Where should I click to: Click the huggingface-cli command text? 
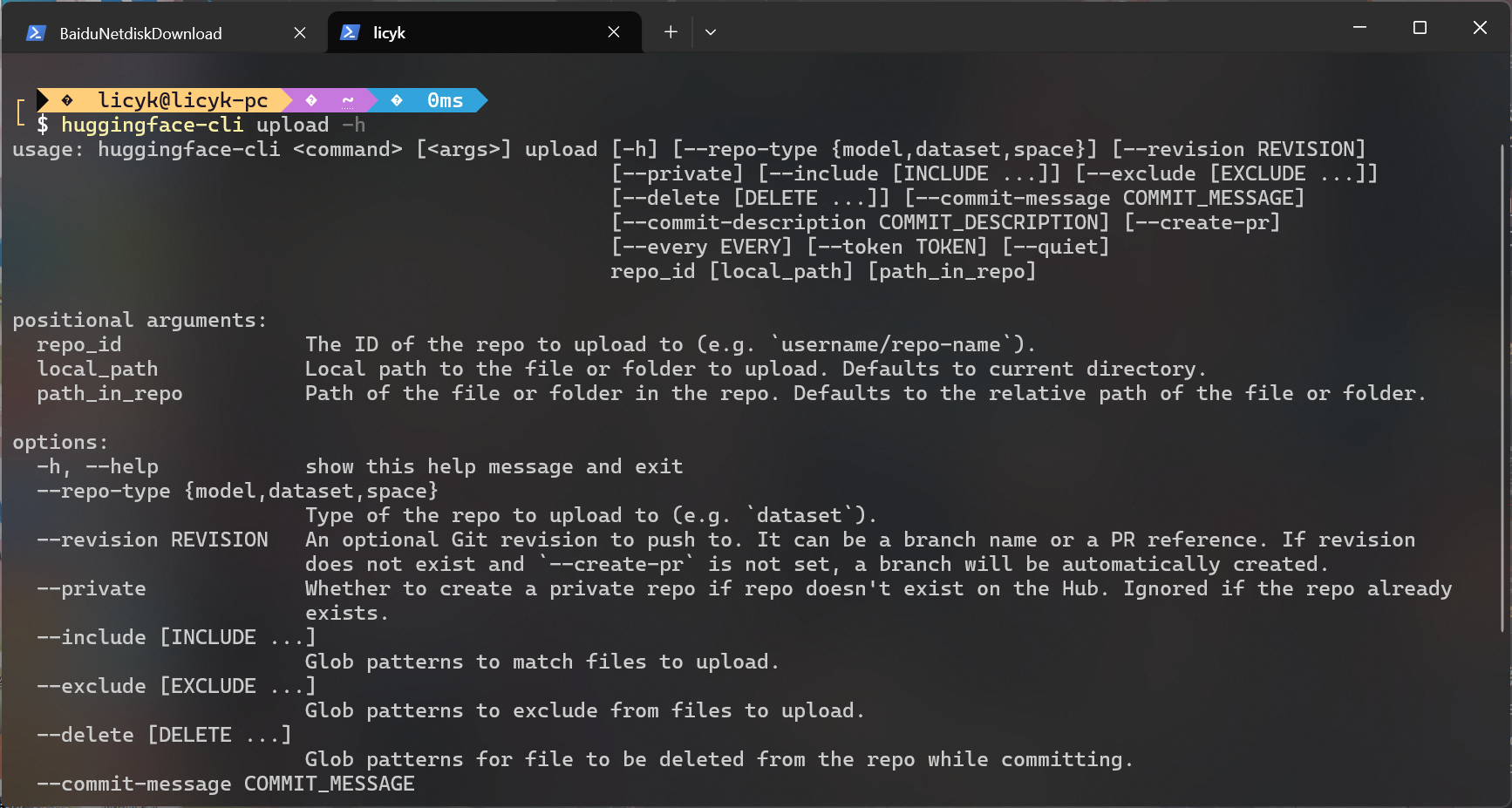151,125
